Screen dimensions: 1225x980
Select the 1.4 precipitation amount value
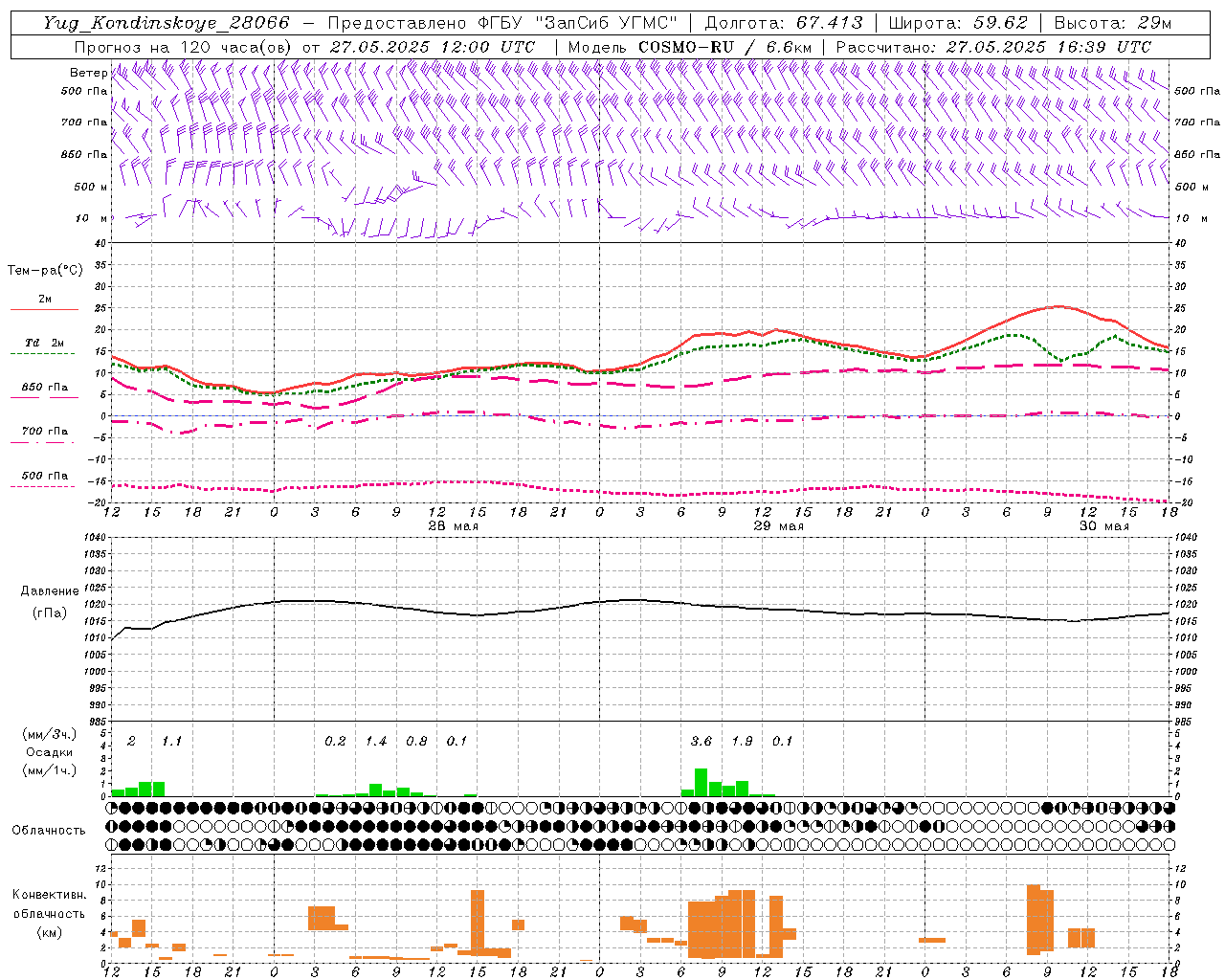[x=376, y=742]
